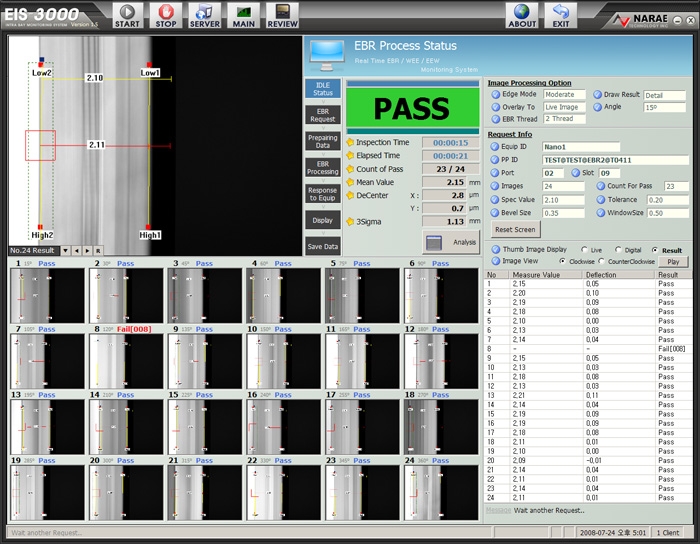Screen dimensions: 700x544
Task: Click the Deflection column header
Action: pos(619,275)
